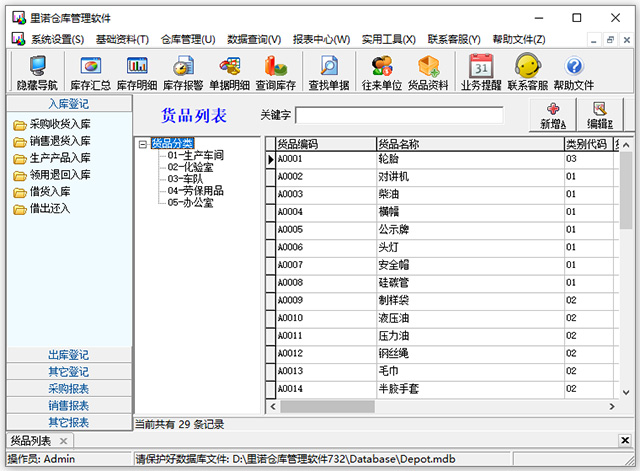
Task: Select the 货品分类 root tree item
Action: [172, 143]
